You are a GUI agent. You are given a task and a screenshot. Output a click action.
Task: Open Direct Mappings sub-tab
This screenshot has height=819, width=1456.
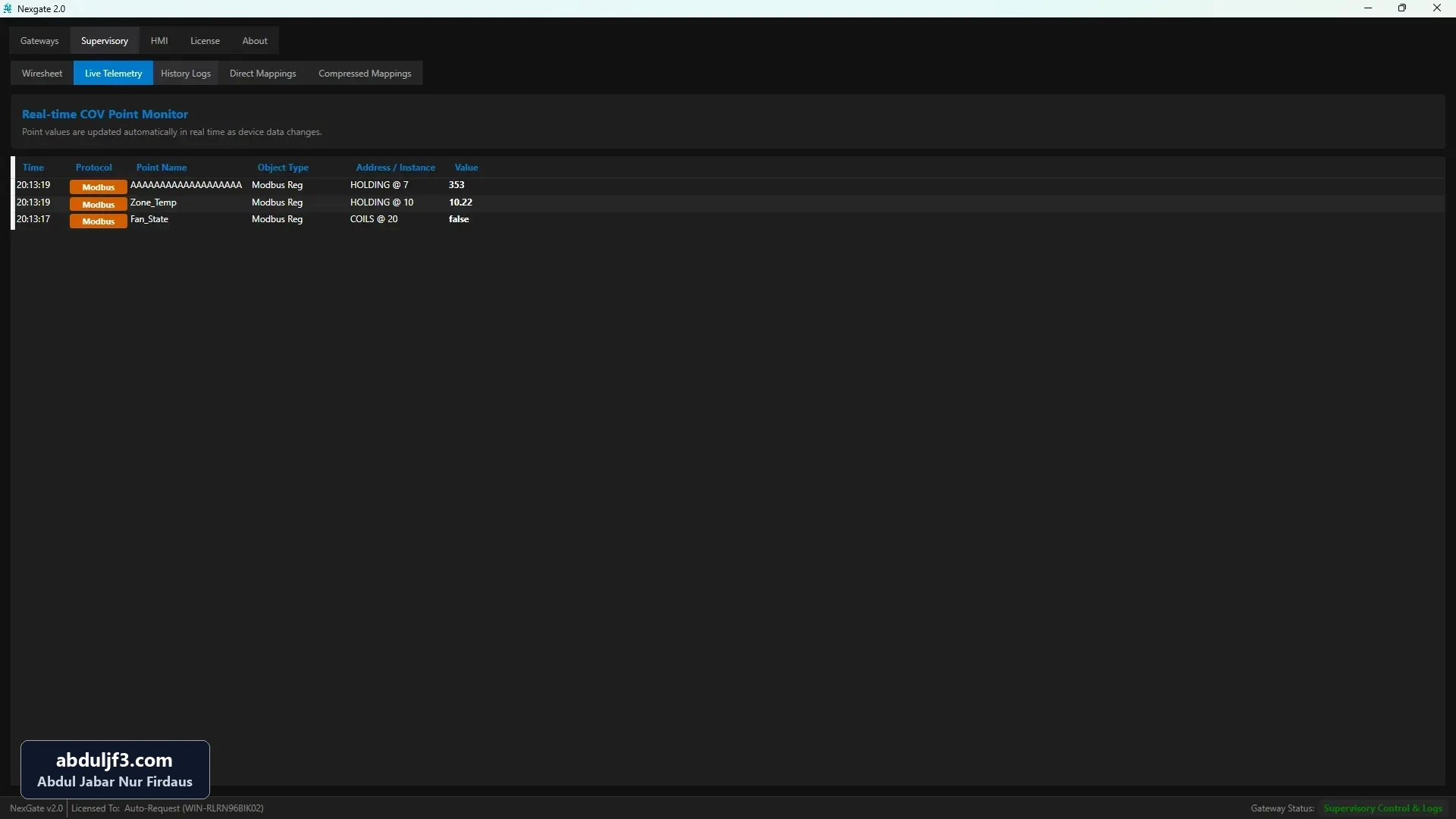(262, 74)
